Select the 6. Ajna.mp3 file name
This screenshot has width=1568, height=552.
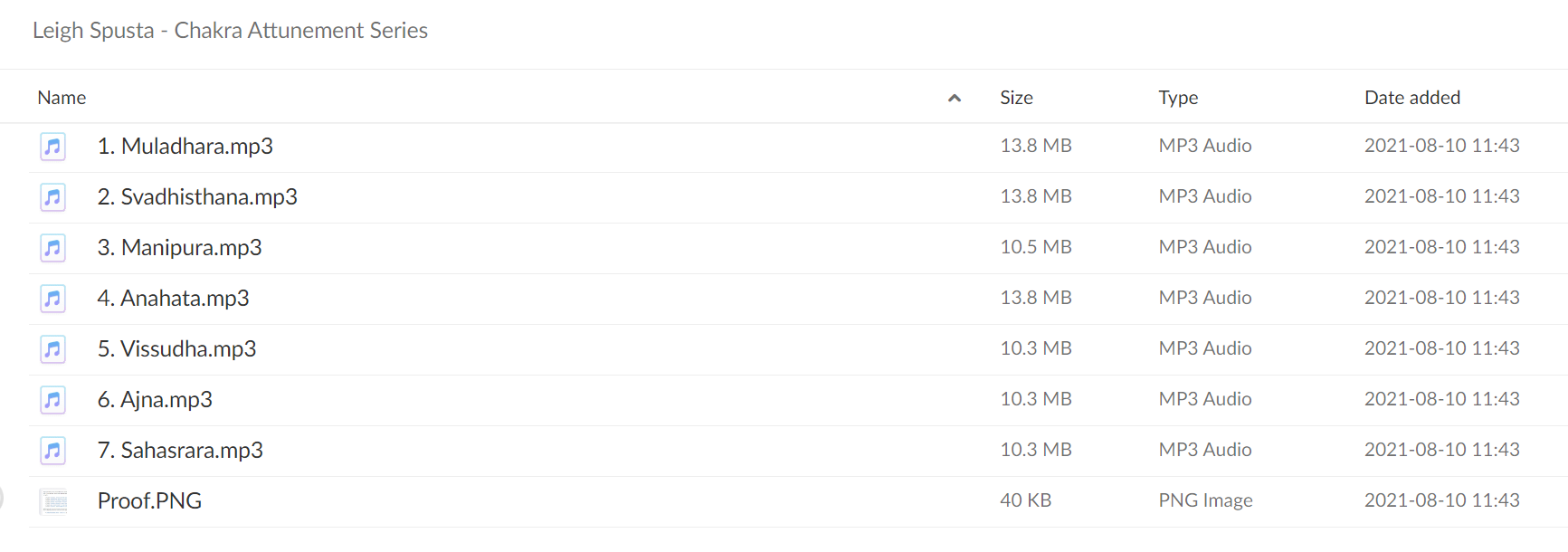click(x=155, y=399)
